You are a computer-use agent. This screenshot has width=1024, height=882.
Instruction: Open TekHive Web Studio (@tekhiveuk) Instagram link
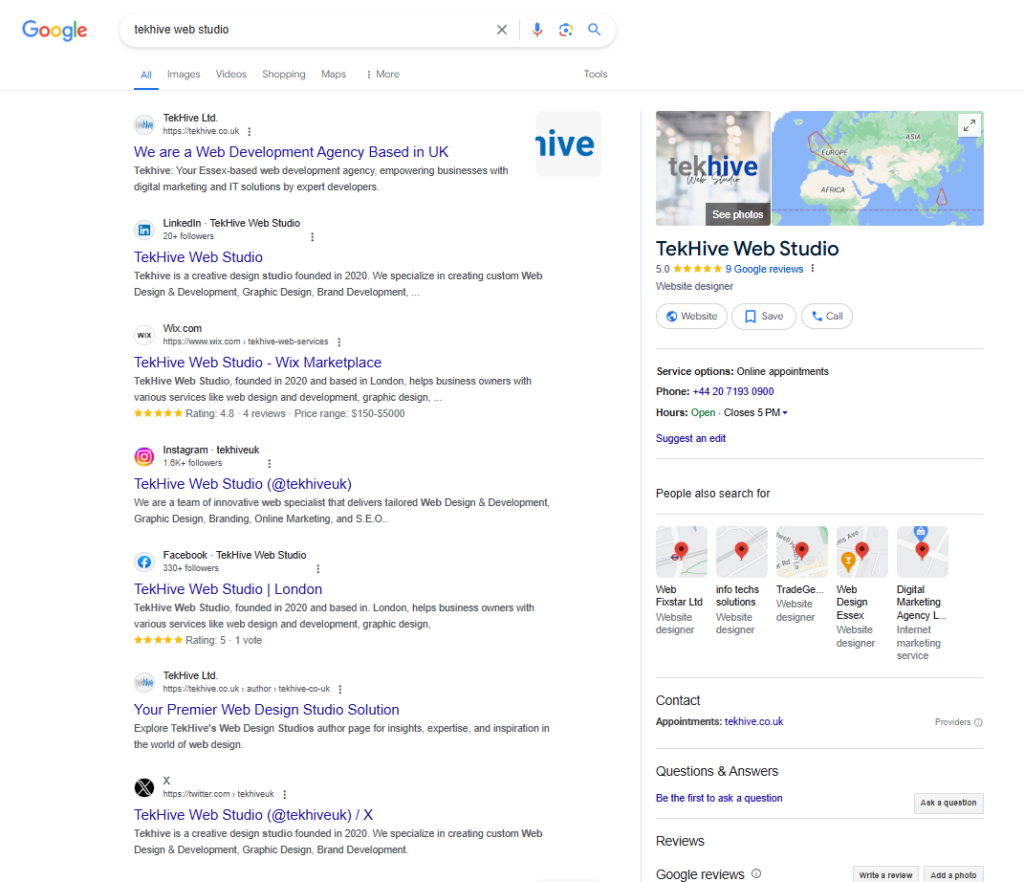point(243,484)
